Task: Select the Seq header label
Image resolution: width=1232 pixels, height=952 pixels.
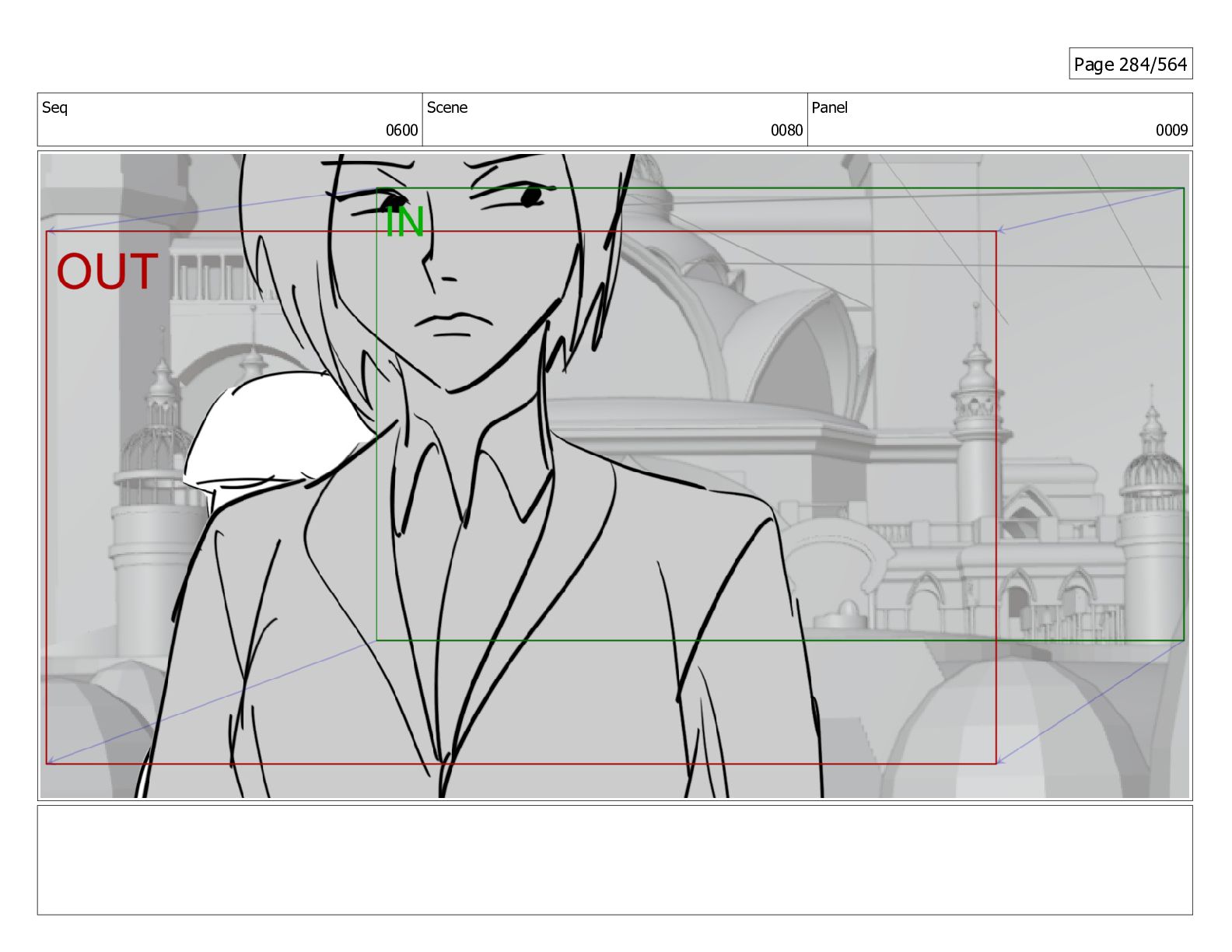Action: [54, 107]
